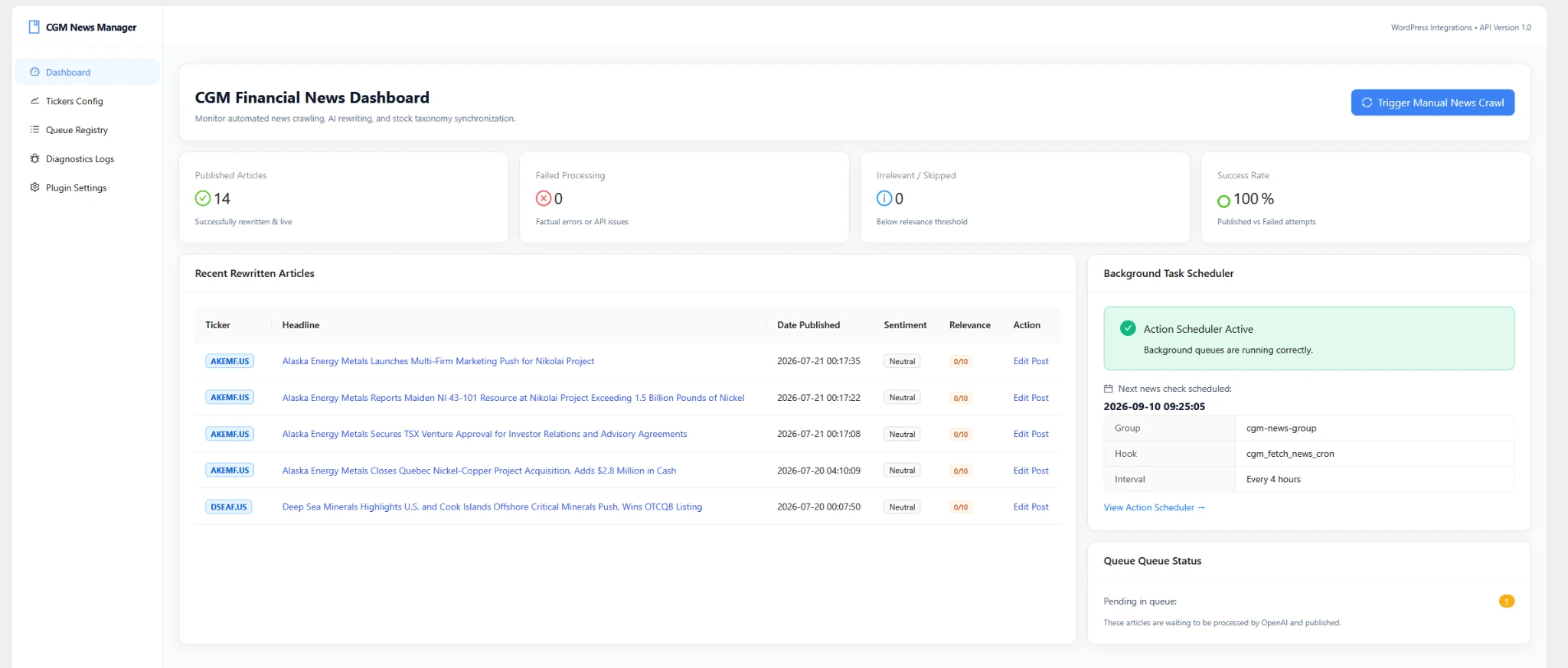Open headline 'Alaska Energy Metals Launches Multi-Firm Marketing Push'
Screen dimensions: 1568x668
click(438, 361)
